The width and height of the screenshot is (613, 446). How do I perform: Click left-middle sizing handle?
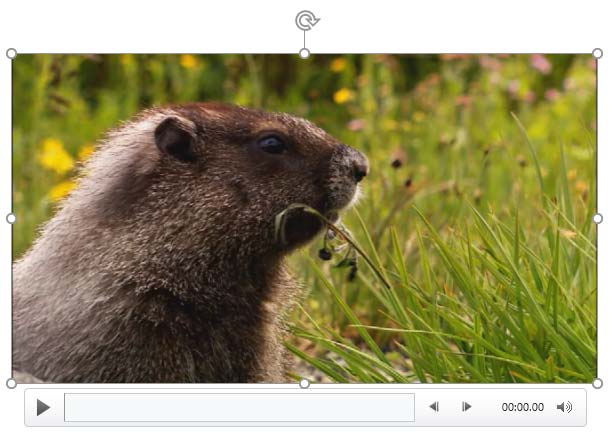(12, 219)
